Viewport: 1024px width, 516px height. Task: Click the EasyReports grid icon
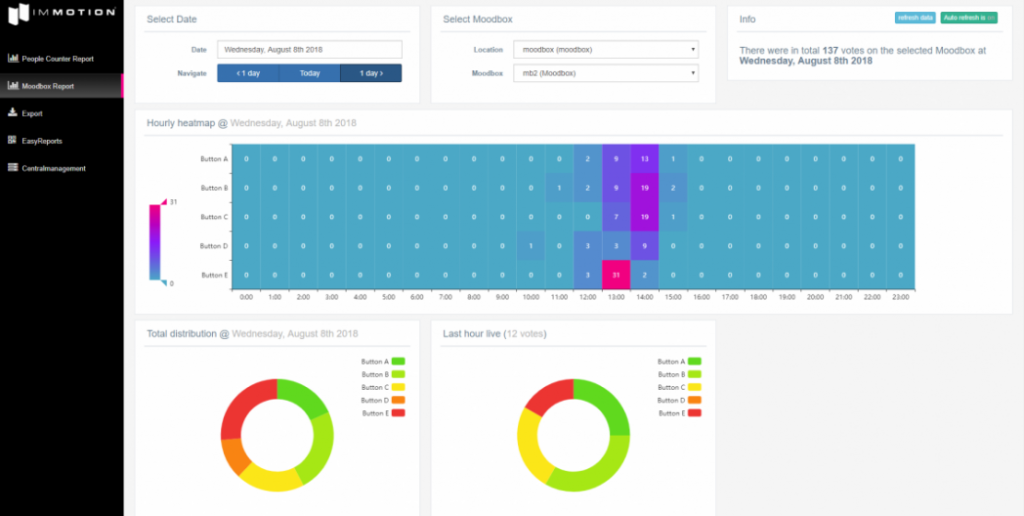12,141
